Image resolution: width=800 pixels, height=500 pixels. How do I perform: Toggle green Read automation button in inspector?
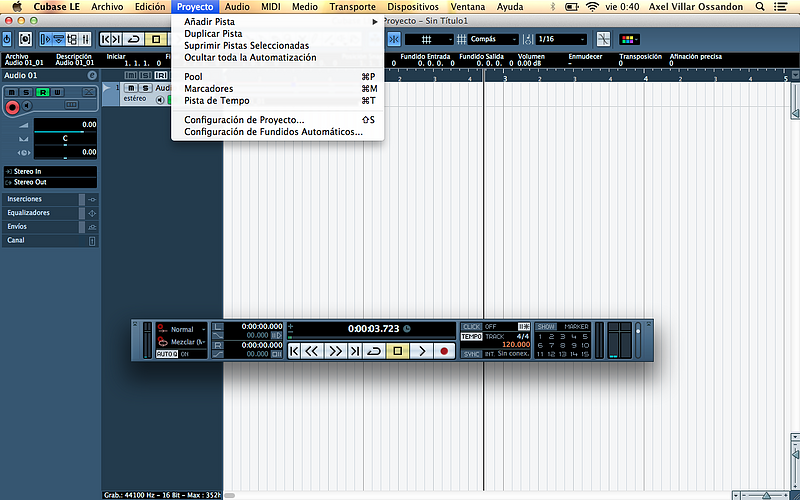(42, 92)
